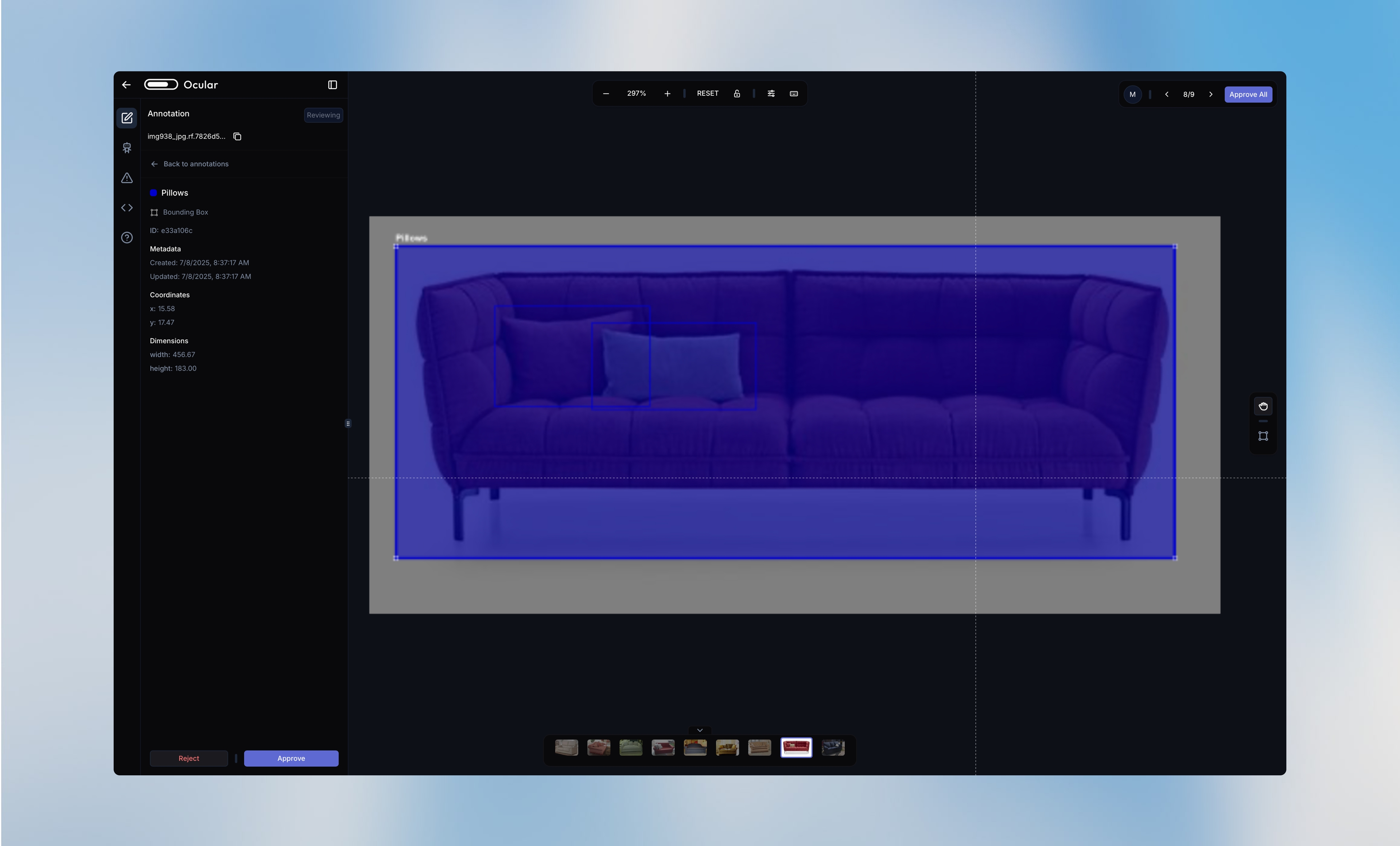Zoom in with the plus button

point(667,94)
